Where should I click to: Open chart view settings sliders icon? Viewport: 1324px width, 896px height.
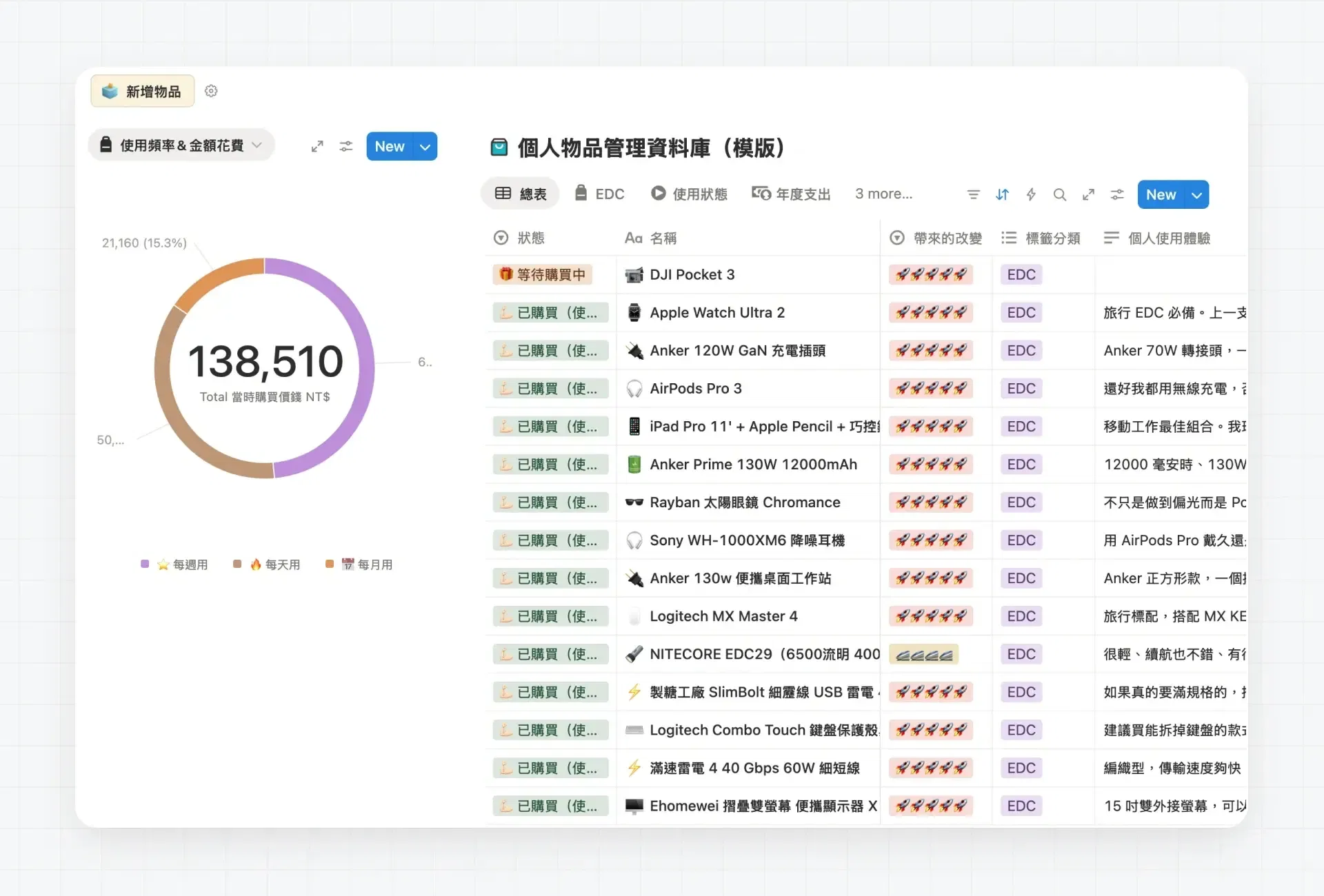coord(346,146)
